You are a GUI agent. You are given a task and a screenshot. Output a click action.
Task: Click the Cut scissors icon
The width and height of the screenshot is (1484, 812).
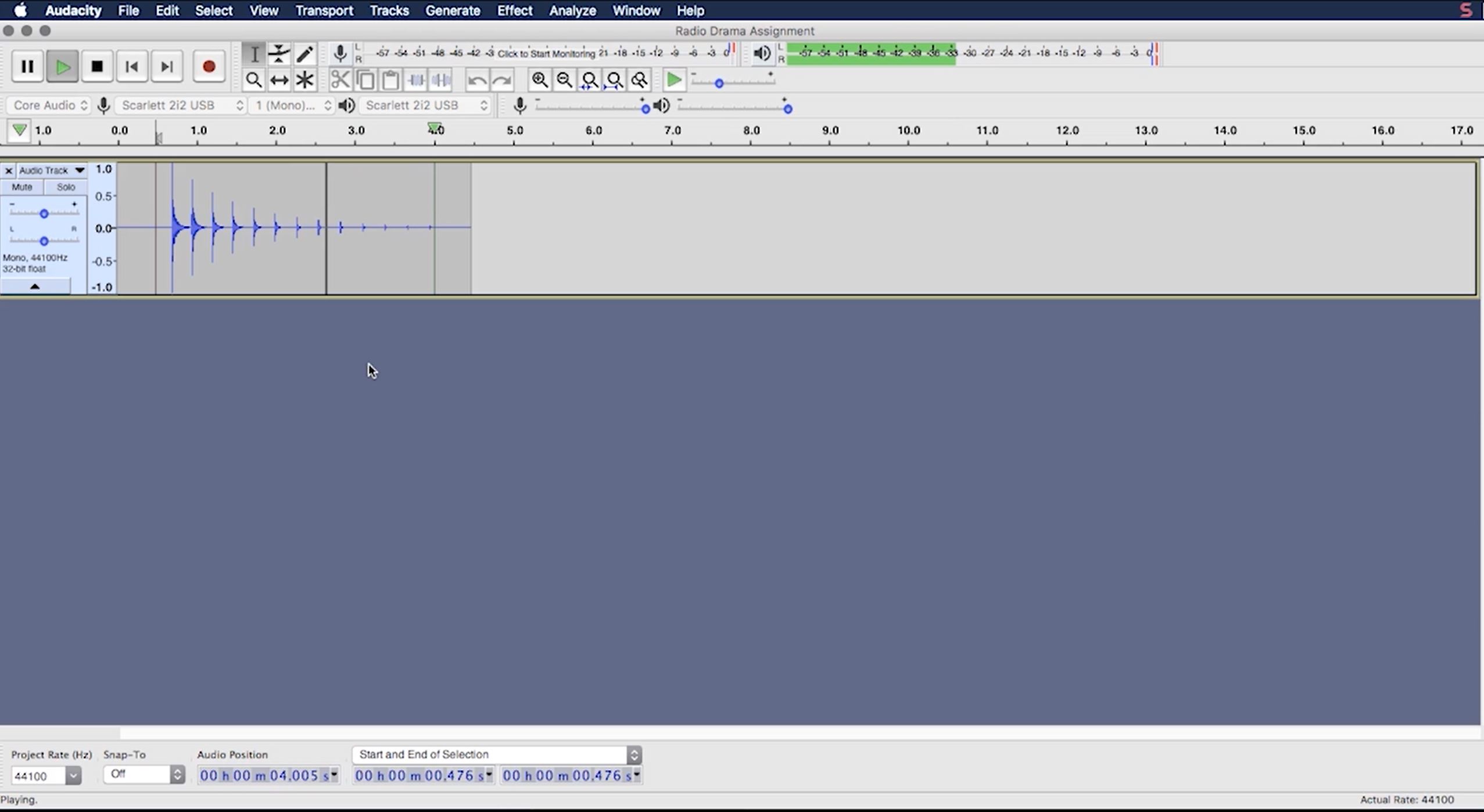click(x=340, y=80)
